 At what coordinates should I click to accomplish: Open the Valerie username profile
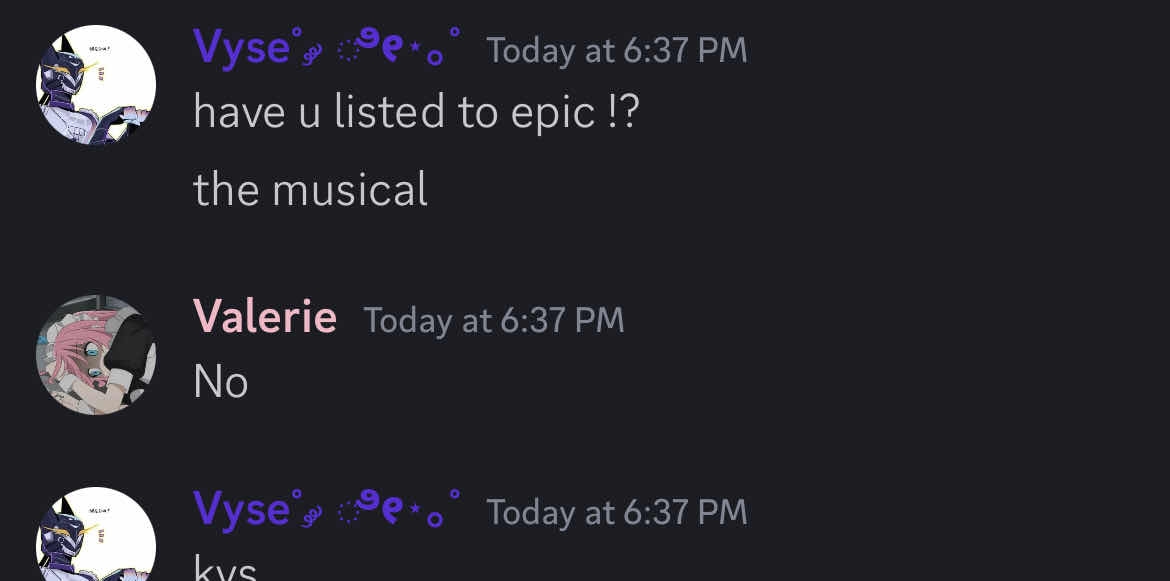pos(264,318)
